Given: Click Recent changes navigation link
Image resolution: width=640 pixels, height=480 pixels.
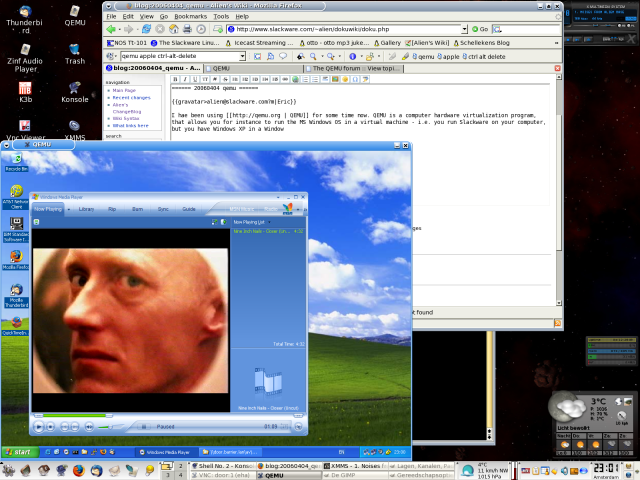Looking at the screenshot, I should click(x=131, y=98).
